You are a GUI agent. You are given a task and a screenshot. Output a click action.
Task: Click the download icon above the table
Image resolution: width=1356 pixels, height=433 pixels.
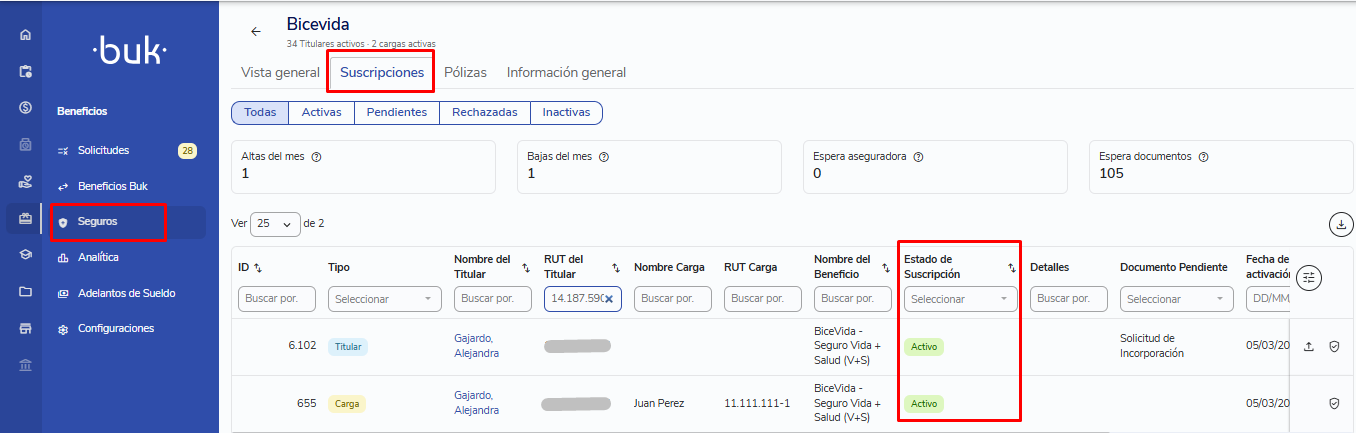click(x=1340, y=225)
